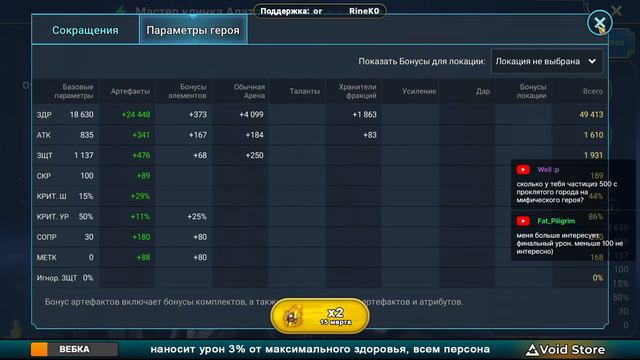Click the scrolling news ticker text
The width and height of the screenshot is (640, 360).
point(320,349)
